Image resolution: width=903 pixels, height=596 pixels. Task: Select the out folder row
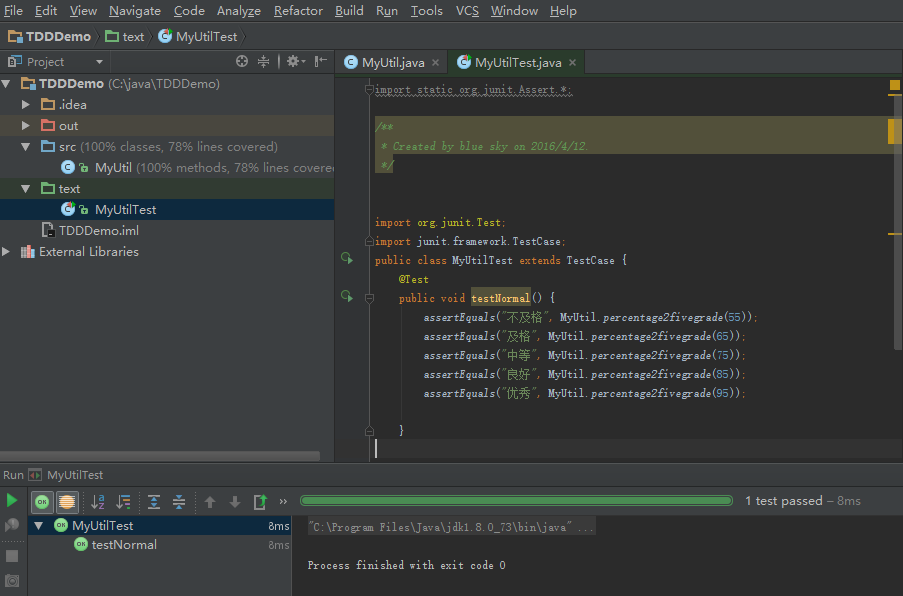pos(167,126)
